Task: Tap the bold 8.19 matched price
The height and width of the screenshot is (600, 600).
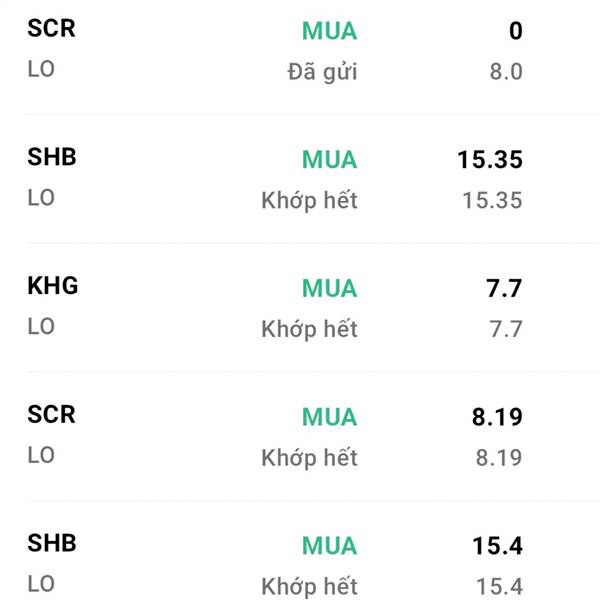Action: 497,417
